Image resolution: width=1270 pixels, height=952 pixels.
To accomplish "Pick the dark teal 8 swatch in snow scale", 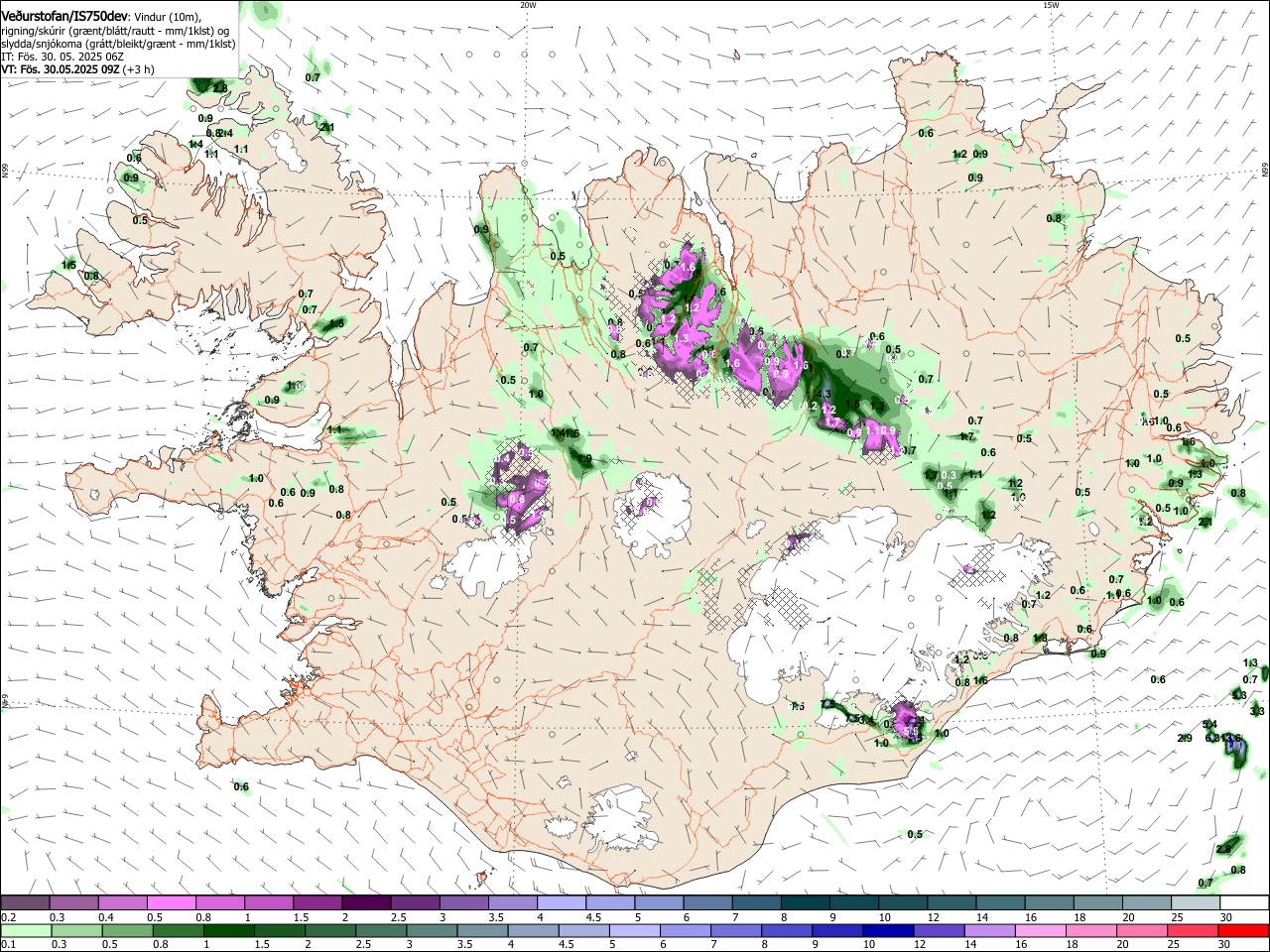I will coord(806,902).
